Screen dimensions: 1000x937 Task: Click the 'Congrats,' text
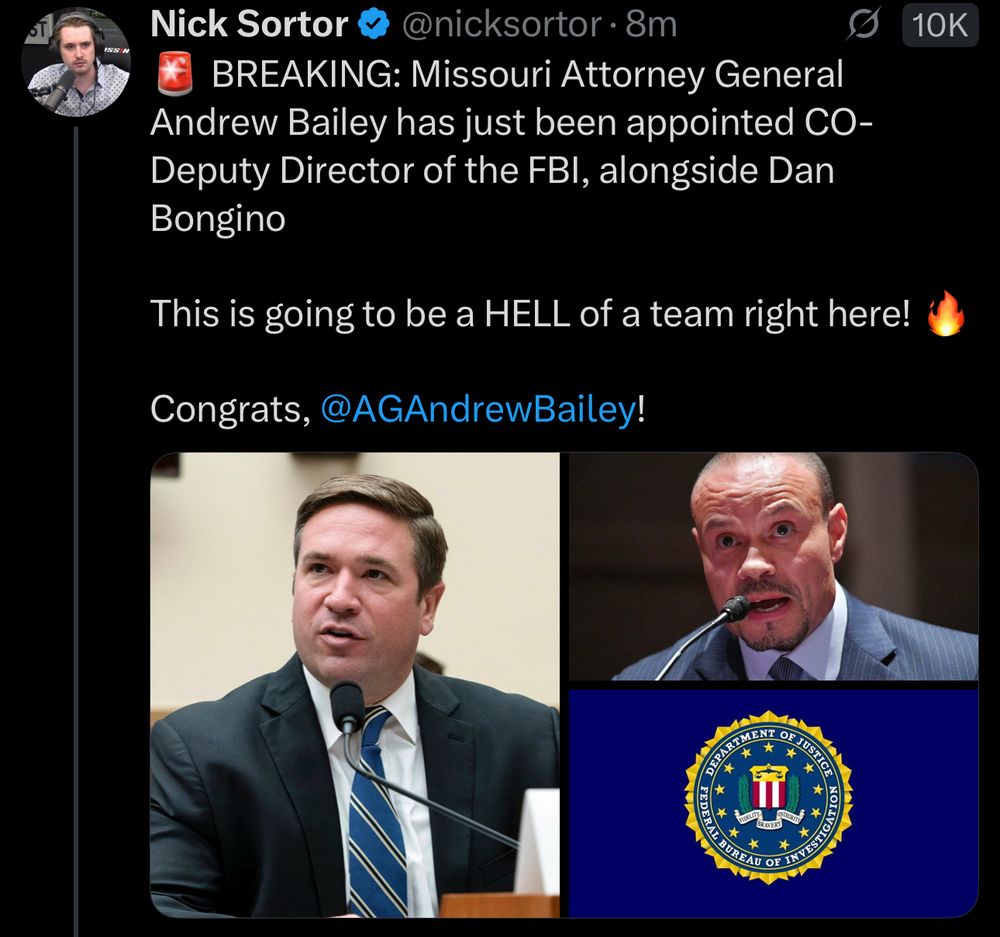tap(231, 409)
